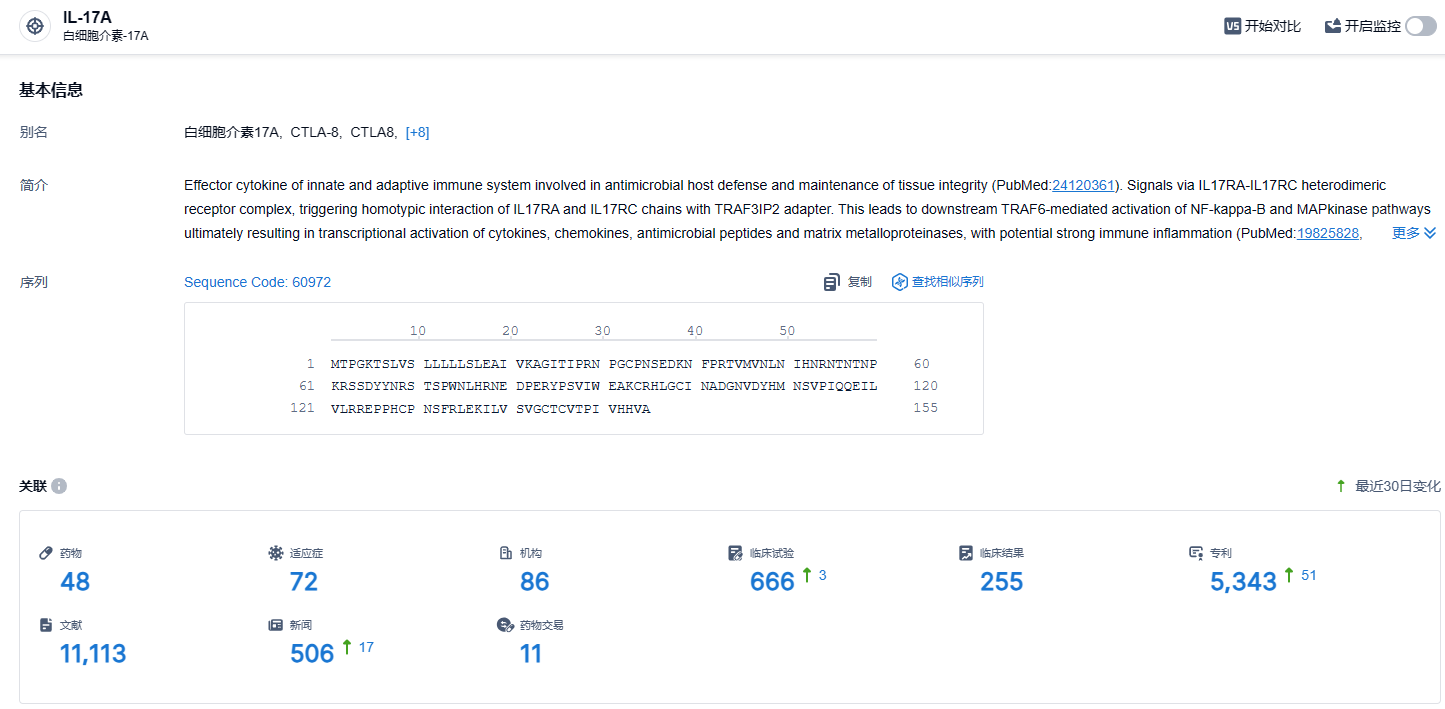The image size is (1445, 709).
Task: Click the IL-17A target icon
Action: 35,26
